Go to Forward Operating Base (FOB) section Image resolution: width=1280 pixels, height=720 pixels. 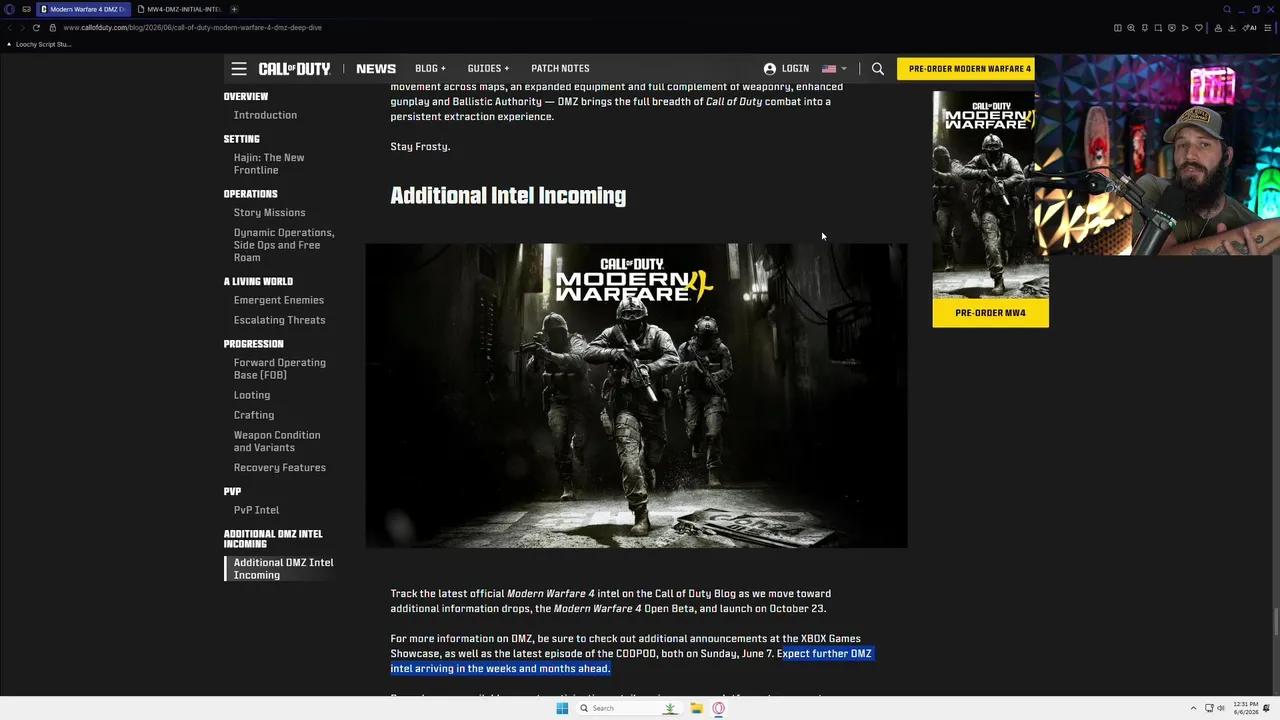click(x=280, y=369)
